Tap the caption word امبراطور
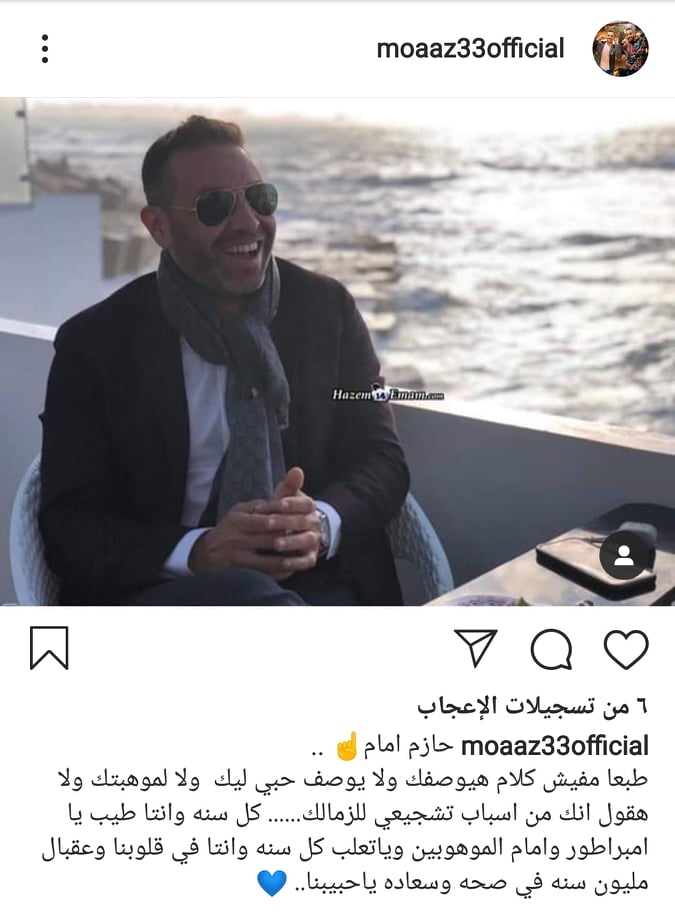The image size is (675, 912). [x=603, y=849]
